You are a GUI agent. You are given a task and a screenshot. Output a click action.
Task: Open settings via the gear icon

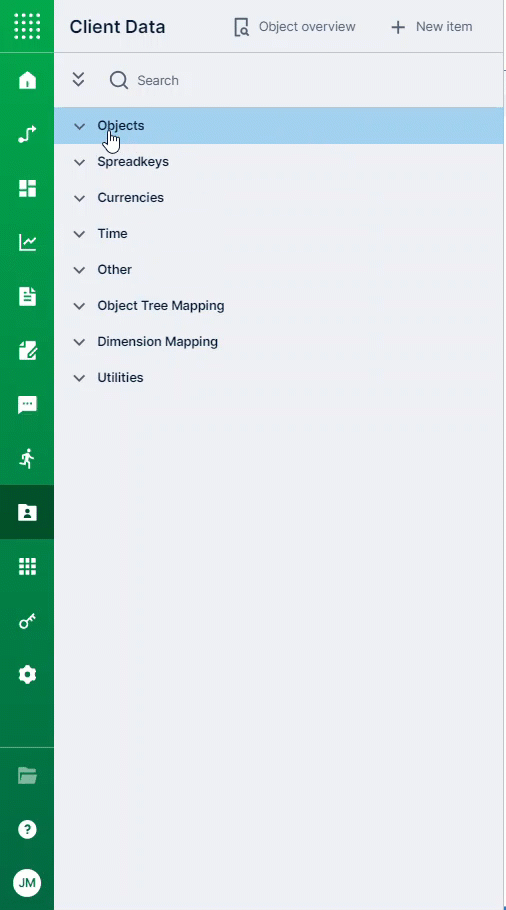tap(27, 674)
